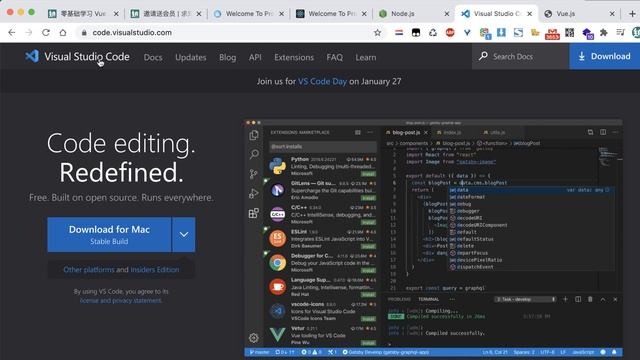Click the top-right Download button
Viewport: 640px width, 360px height.
(x=604, y=56)
